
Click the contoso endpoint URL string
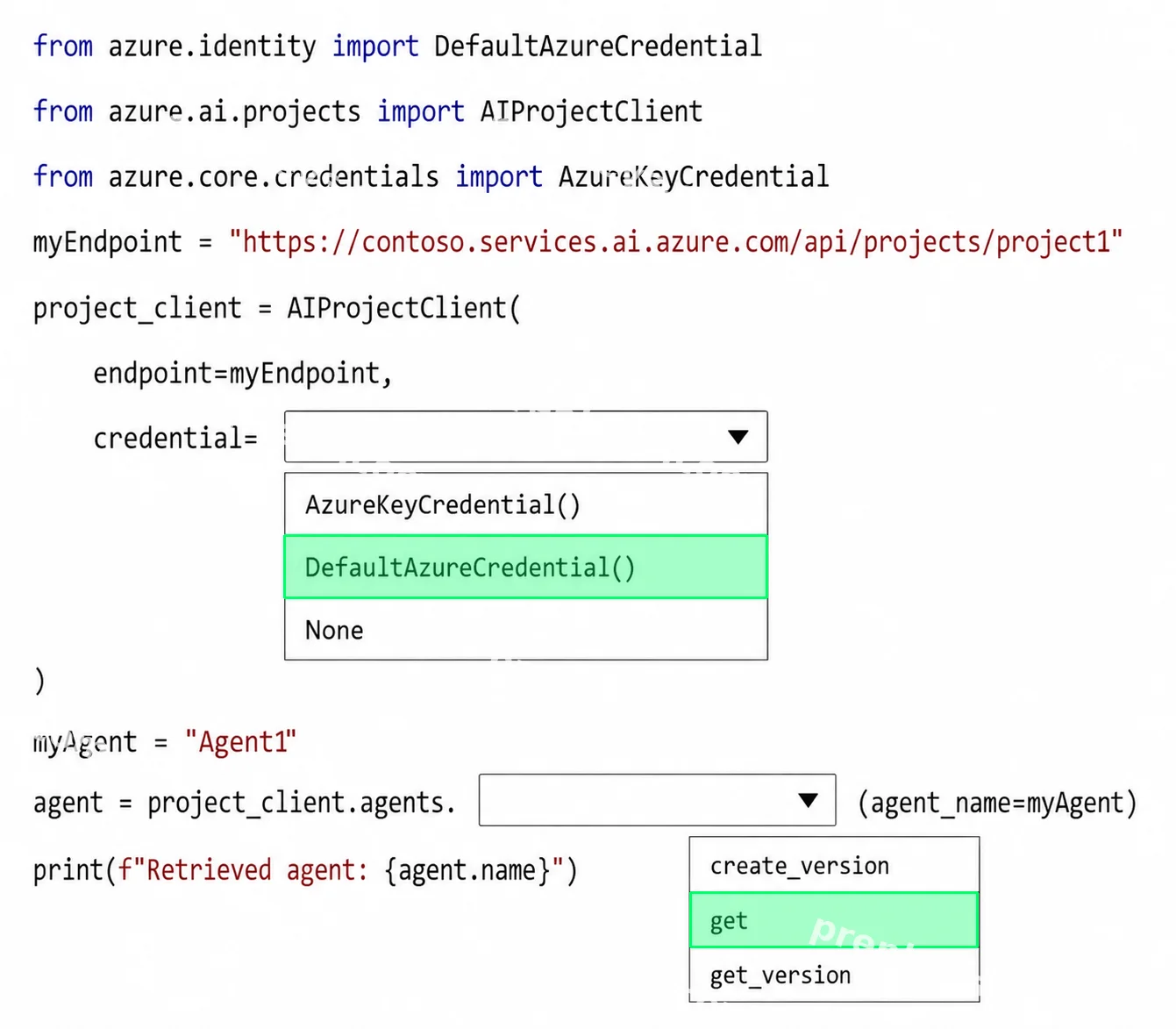675,241
